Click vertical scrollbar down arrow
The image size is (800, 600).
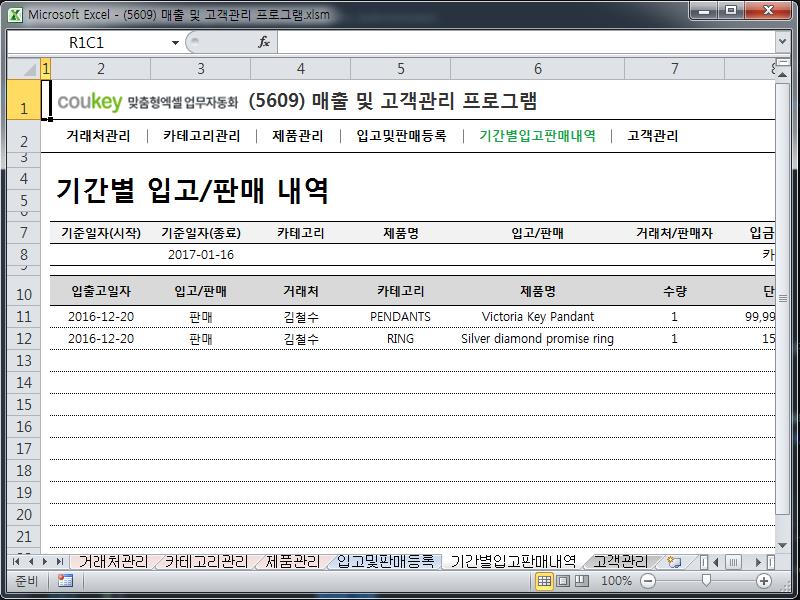(x=782, y=545)
